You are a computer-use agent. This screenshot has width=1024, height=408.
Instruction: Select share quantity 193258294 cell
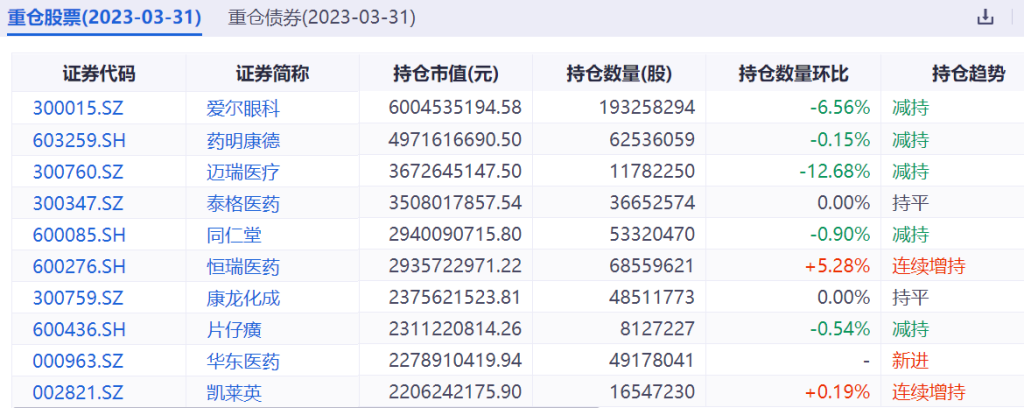pos(647,108)
